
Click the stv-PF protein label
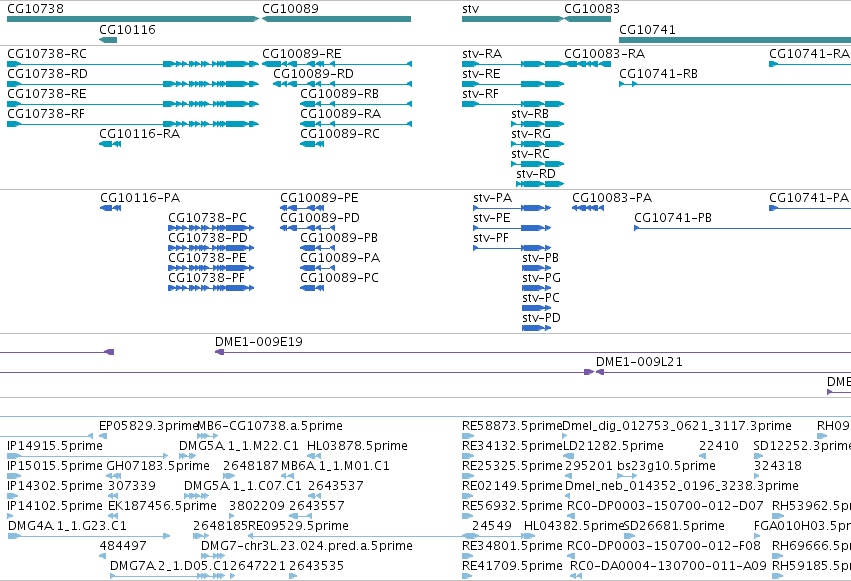click(491, 238)
